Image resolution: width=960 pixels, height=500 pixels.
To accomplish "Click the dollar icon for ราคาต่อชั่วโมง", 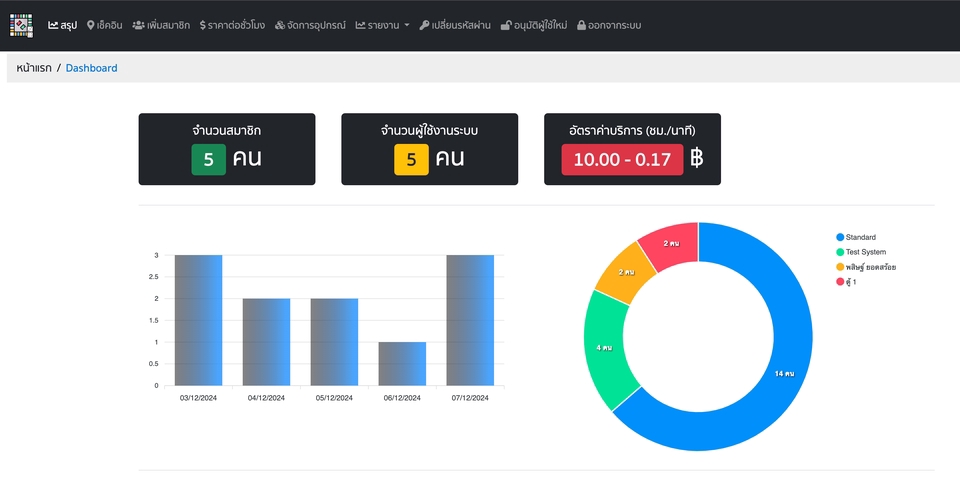I will point(203,25).
